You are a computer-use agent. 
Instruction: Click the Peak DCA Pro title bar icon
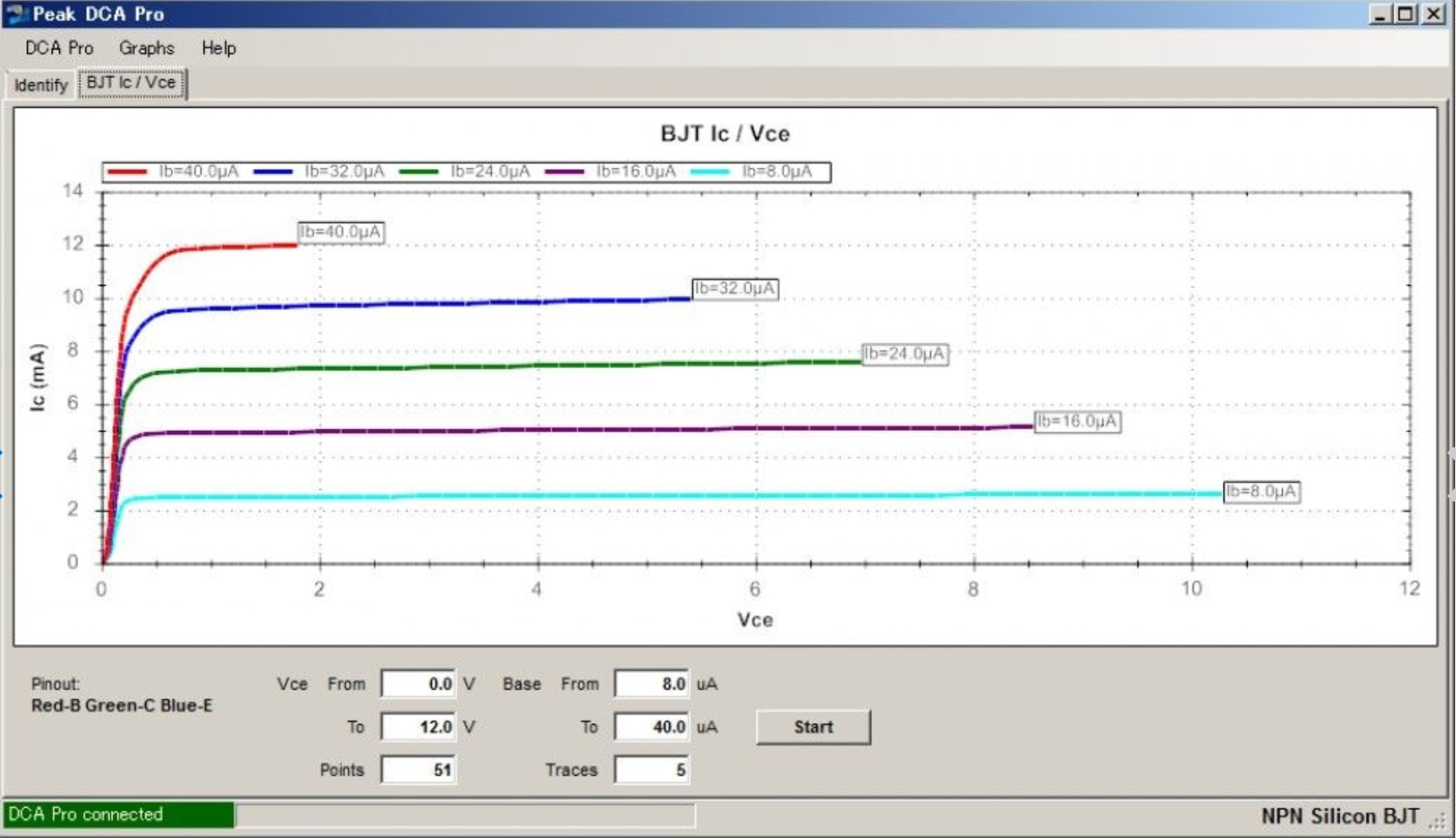point(16,14)
